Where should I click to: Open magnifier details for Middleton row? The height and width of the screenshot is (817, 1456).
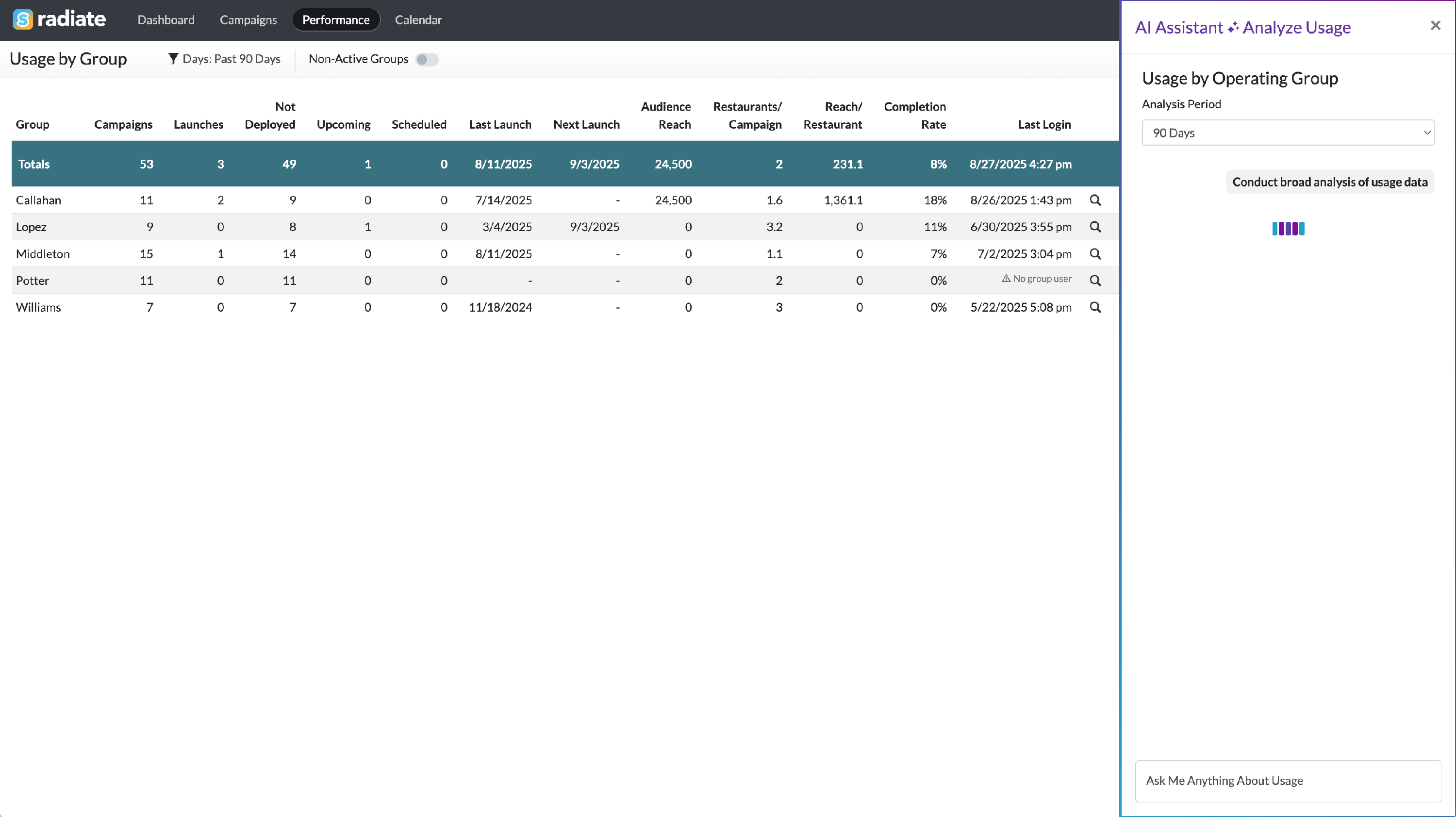pos(1095,254)
